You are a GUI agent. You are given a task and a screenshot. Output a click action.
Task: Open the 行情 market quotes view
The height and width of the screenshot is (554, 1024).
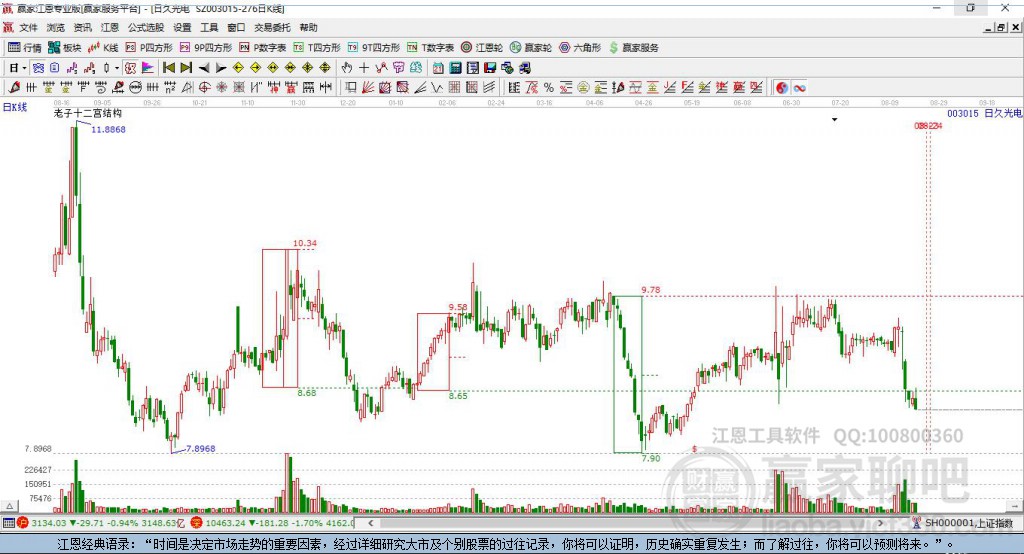click(24, 48)
